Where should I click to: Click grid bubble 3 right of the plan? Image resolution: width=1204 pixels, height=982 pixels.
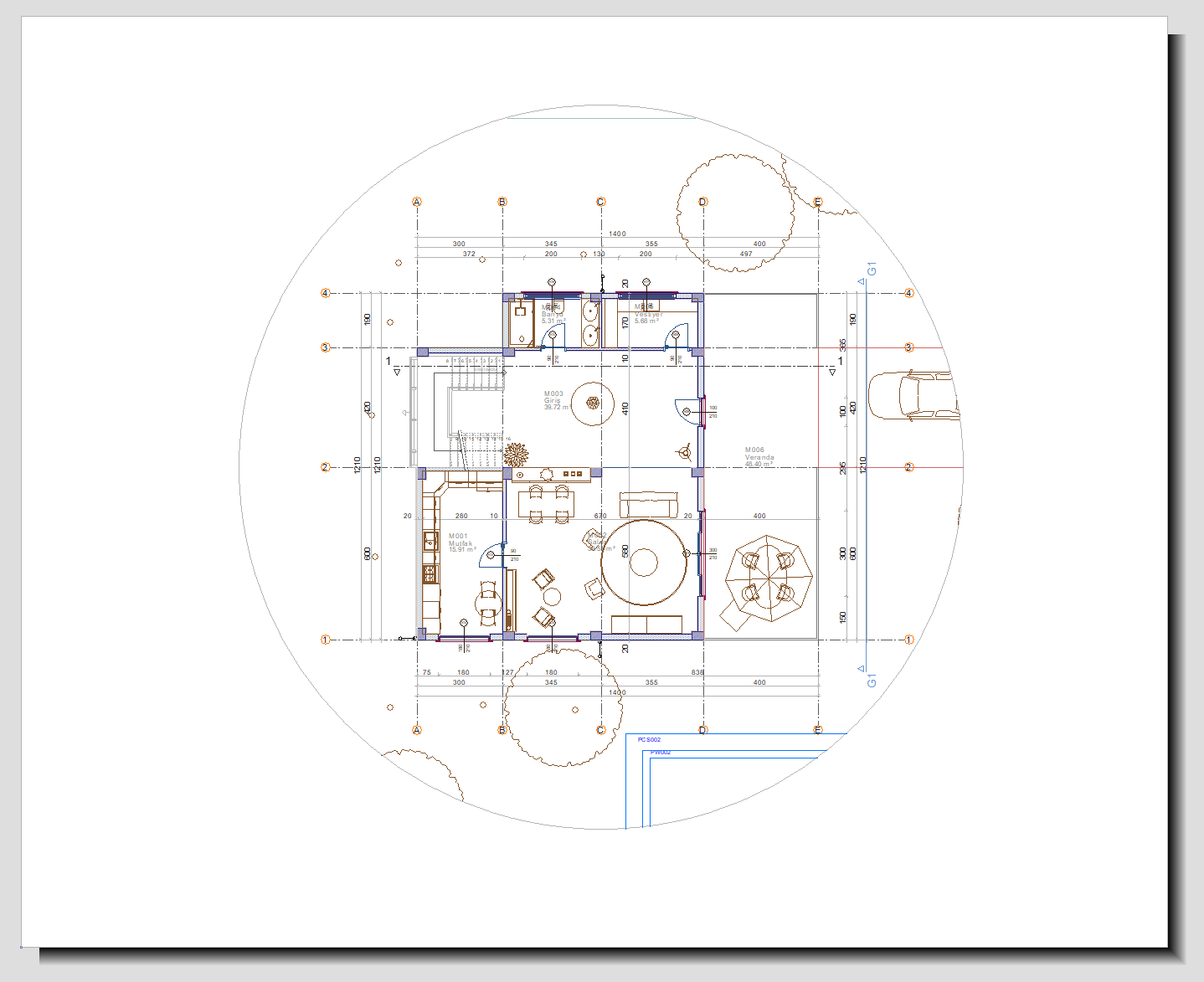[909, 347]
